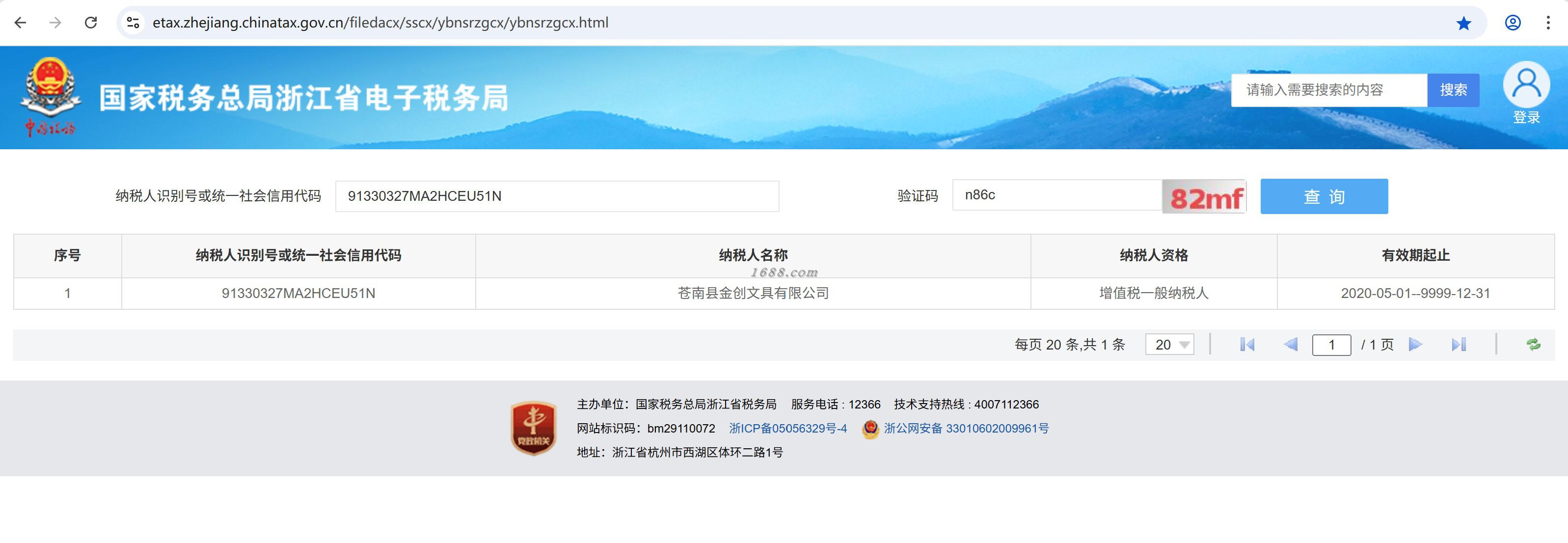Refresh the 82mf captcha image
Viewport: 1568px width, 543px height.
[1204, 196]
